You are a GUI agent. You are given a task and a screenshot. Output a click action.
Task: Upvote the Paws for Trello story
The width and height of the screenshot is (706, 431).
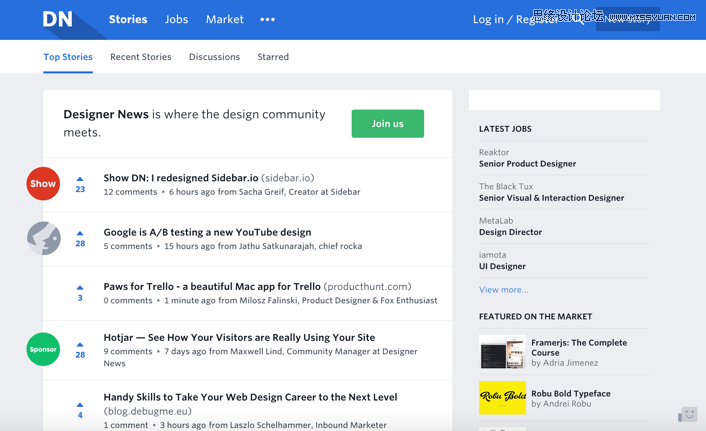(x=80, y=287)
